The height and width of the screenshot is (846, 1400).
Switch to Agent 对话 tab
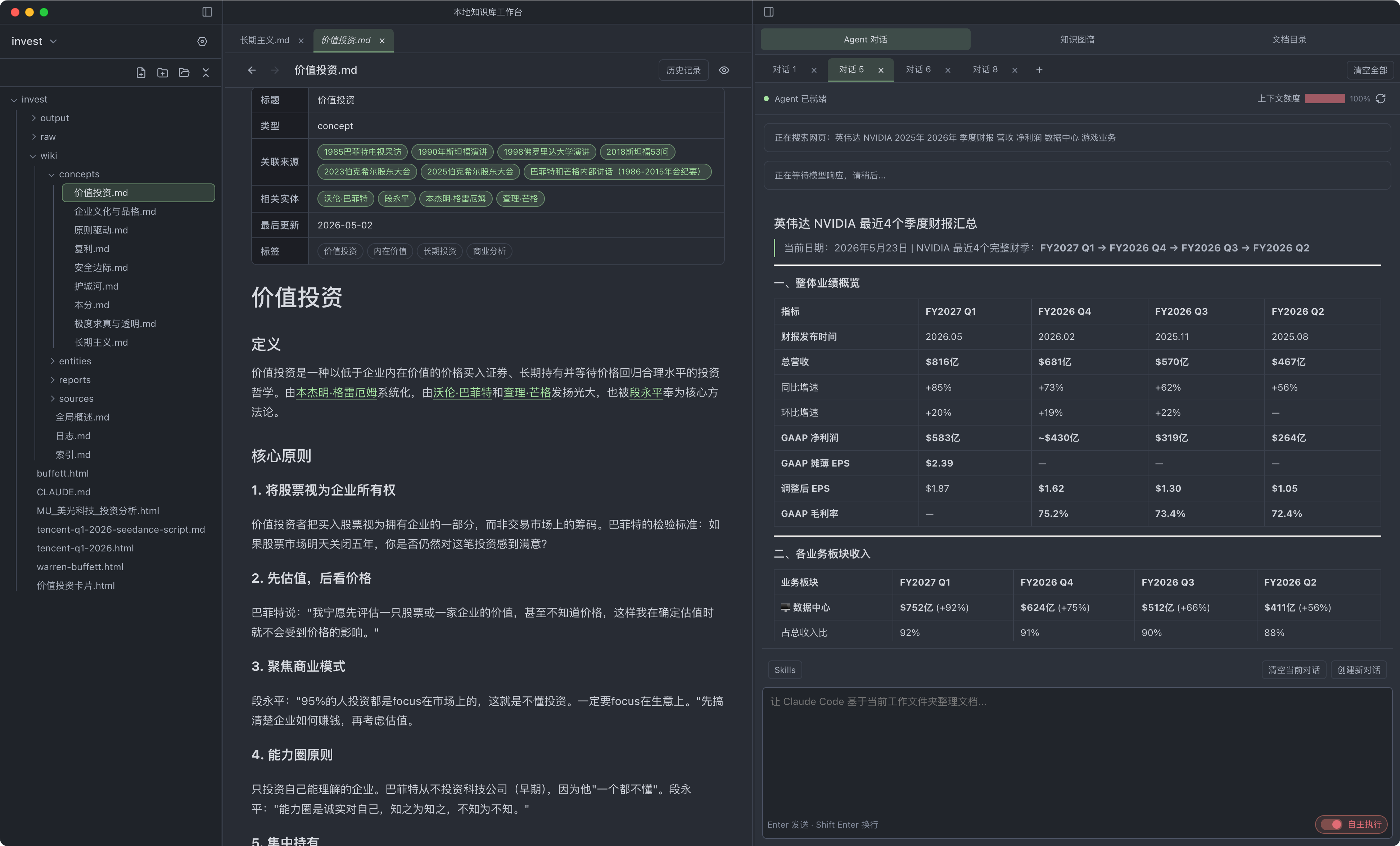point(865,39)
